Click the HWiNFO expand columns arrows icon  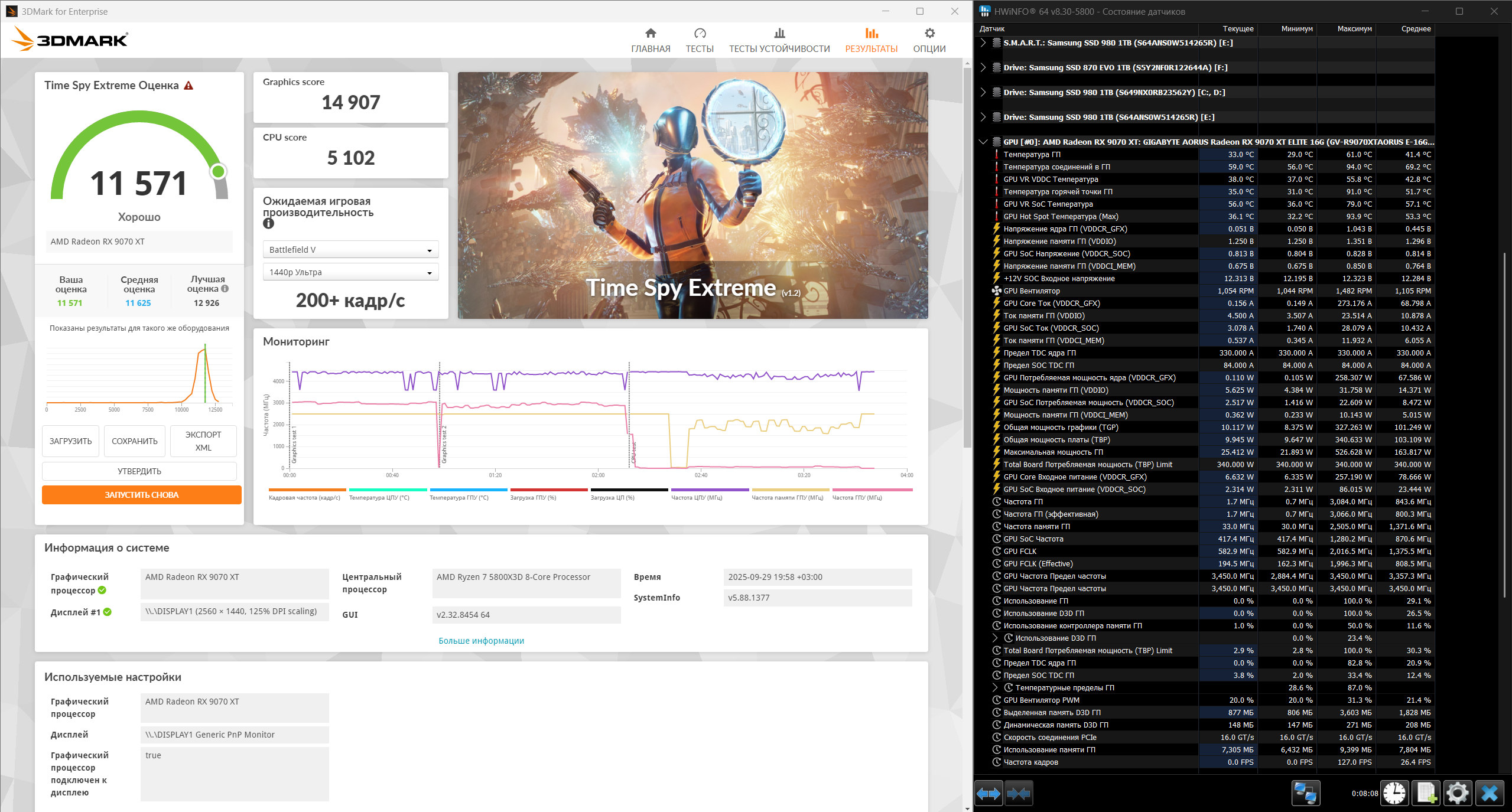pyautogui.click(x=989, y=793)
